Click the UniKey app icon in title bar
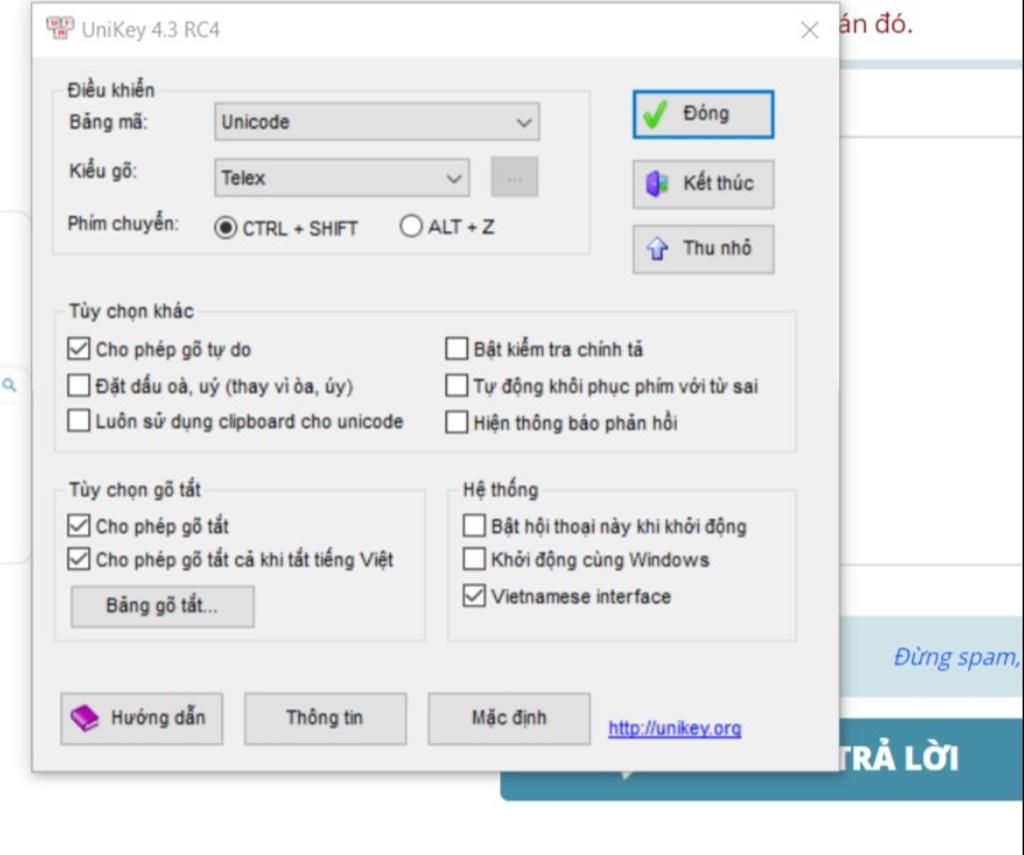The image size is (1024, 855). click(x=59, y=28)
